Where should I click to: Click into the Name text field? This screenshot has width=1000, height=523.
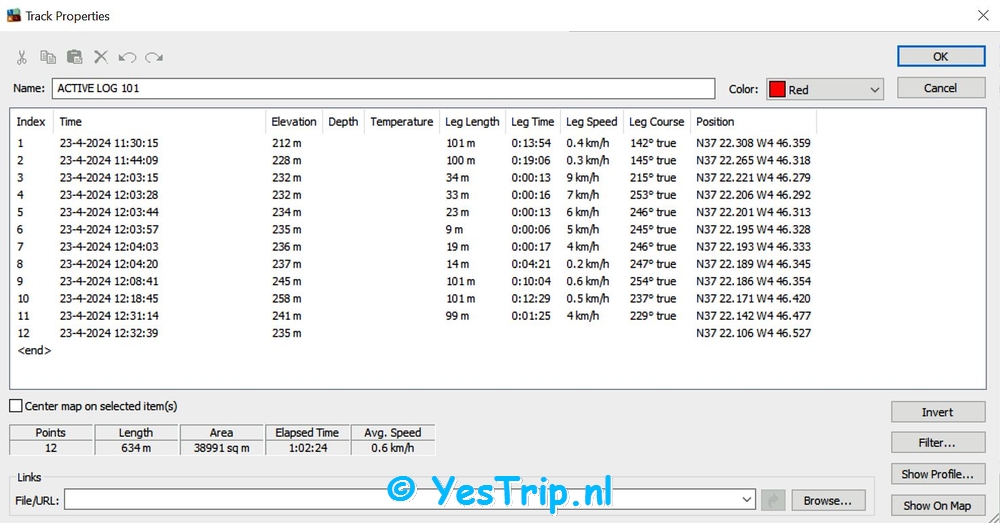tap(383, 89)
